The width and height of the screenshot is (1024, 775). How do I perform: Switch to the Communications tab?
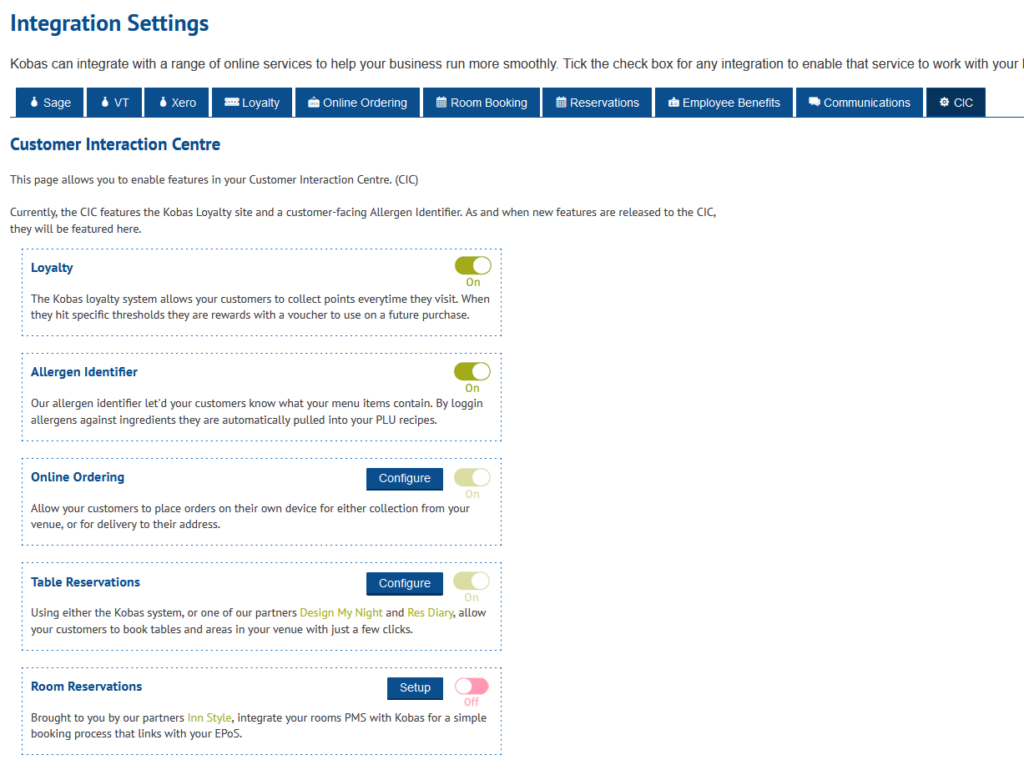pyautogui.click(x=859, y=103)
